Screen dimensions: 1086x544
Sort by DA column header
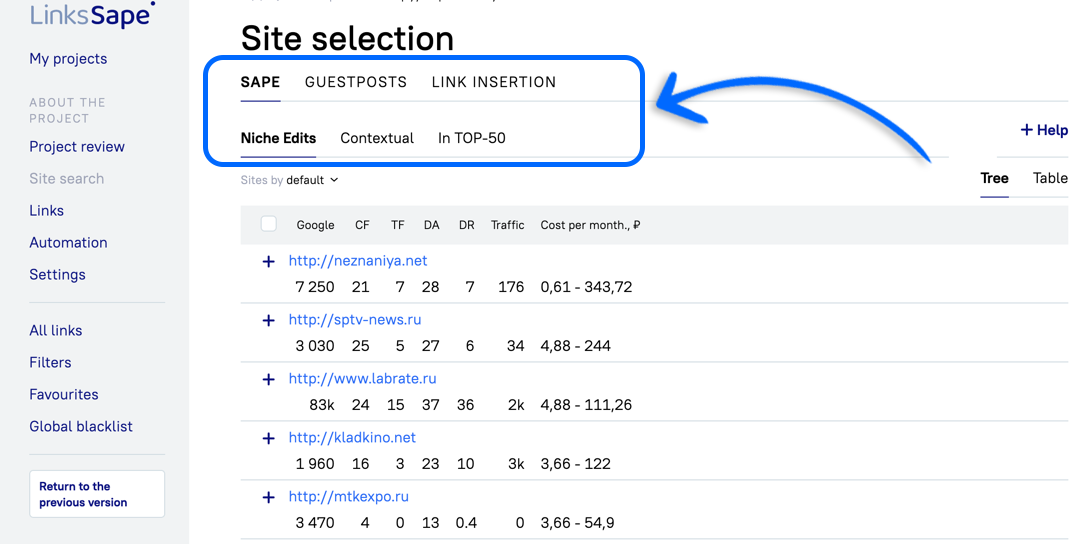431,225
